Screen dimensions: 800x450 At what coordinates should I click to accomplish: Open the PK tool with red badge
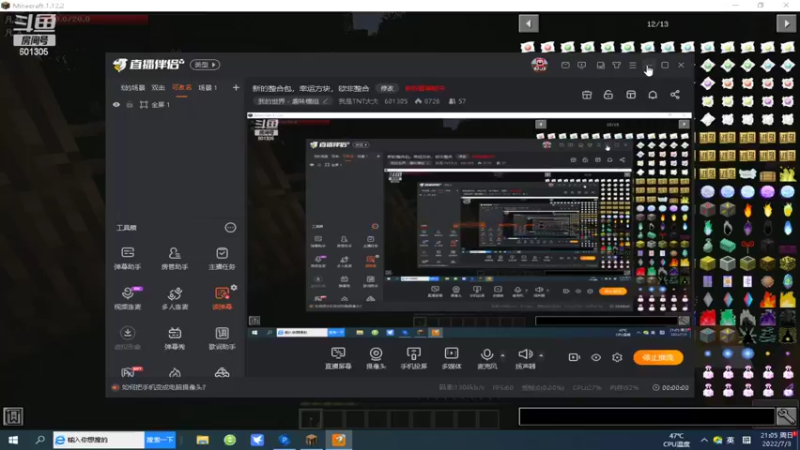130,372
